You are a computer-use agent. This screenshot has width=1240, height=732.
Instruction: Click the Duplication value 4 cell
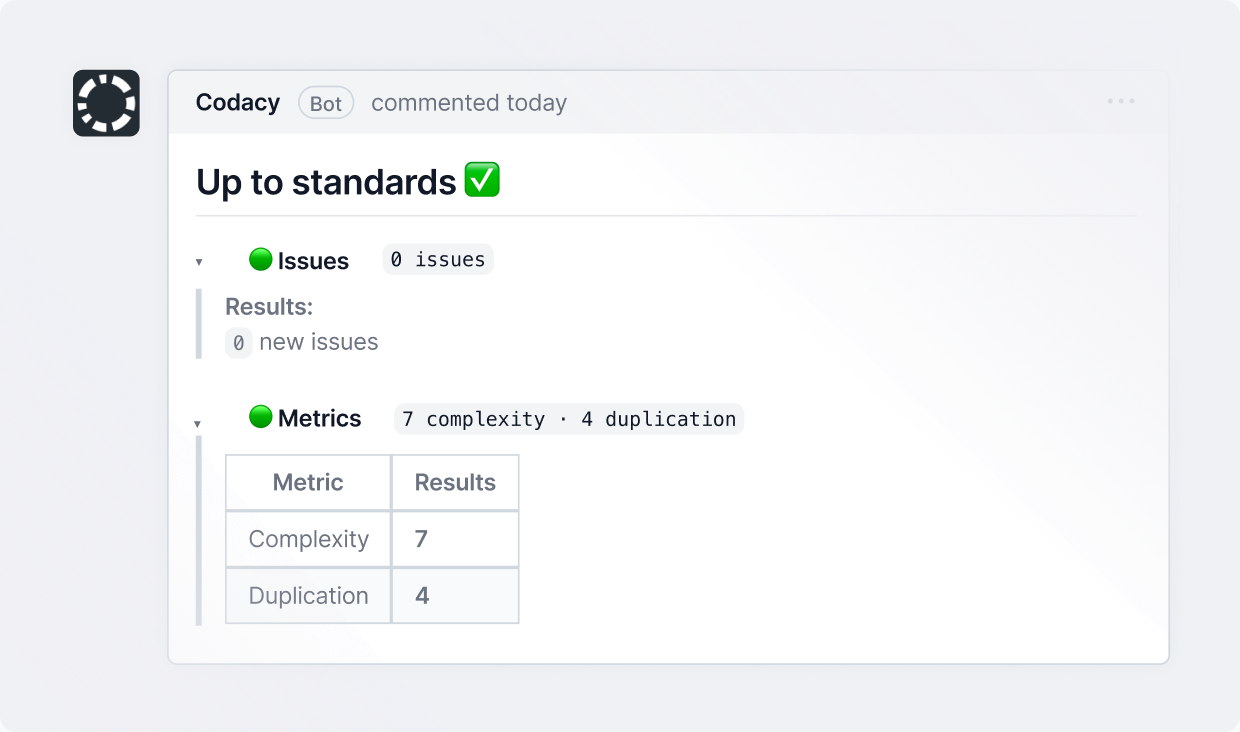455,596
